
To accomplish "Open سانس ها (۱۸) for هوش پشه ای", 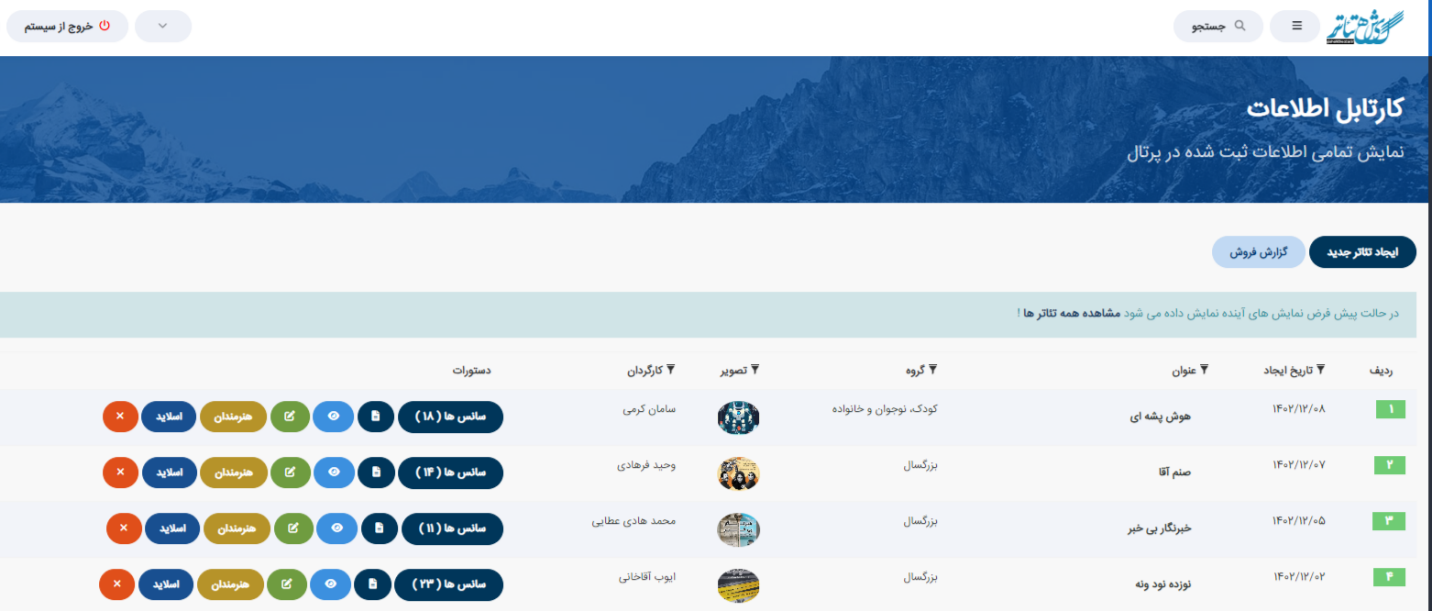I will pos(450,416).
